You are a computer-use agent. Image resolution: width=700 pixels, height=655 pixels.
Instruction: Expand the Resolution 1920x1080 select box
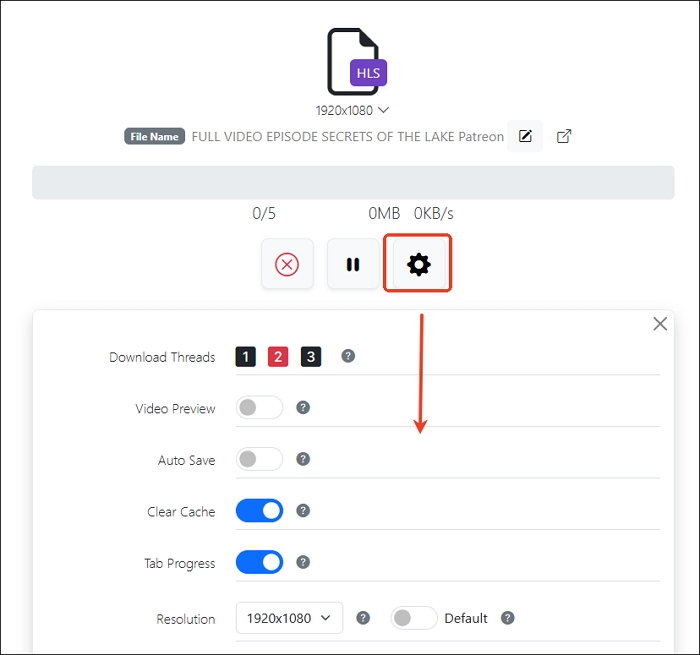pyautogui.click(x=289, y=618)
